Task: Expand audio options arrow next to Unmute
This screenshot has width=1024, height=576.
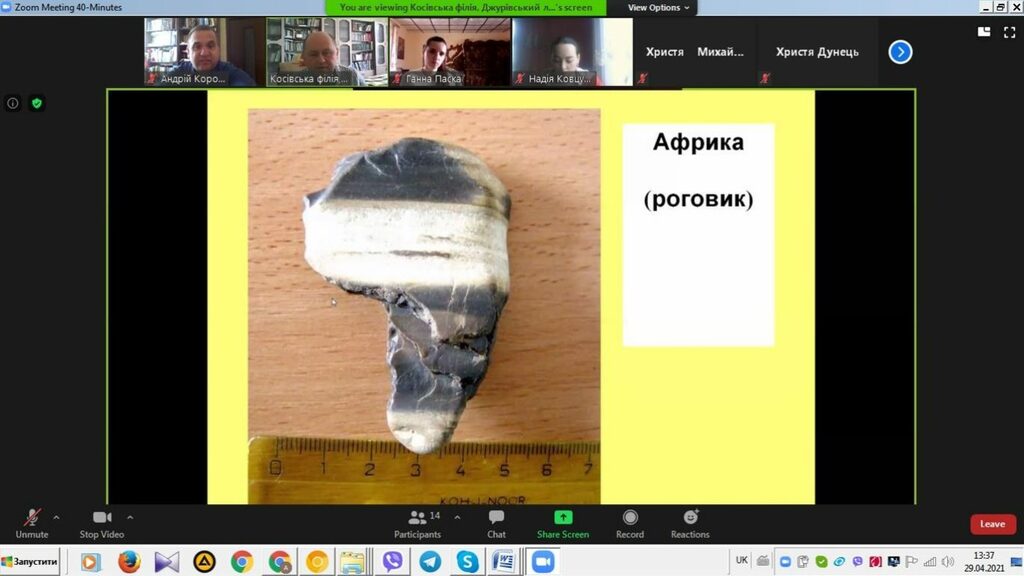Action: [56, 517]
